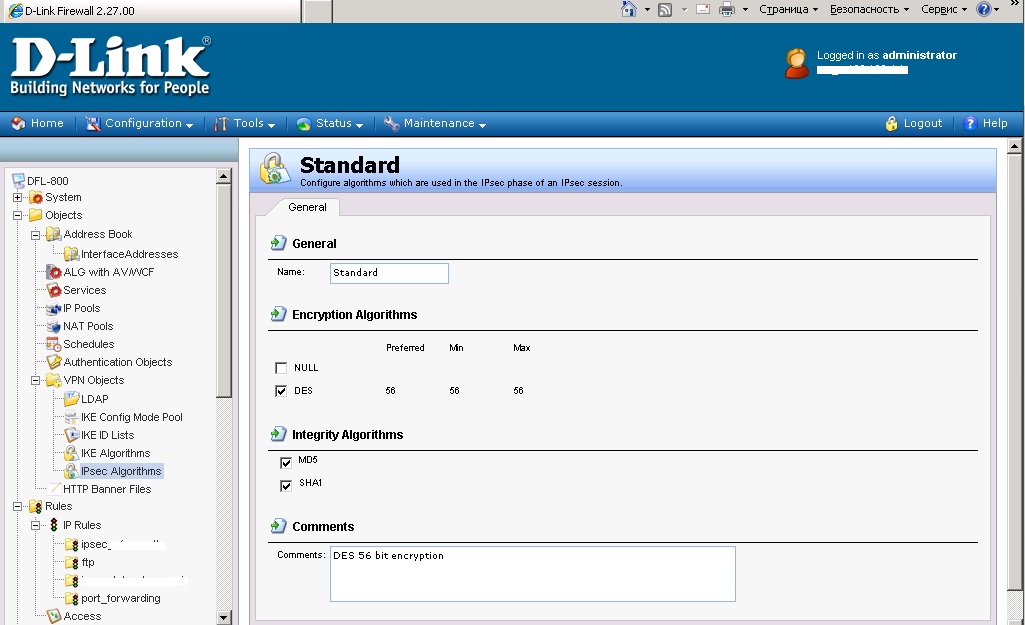Screen dimensions: 1025x625
Task: Open the Страница browser menu
Action: tap(788, 9)
